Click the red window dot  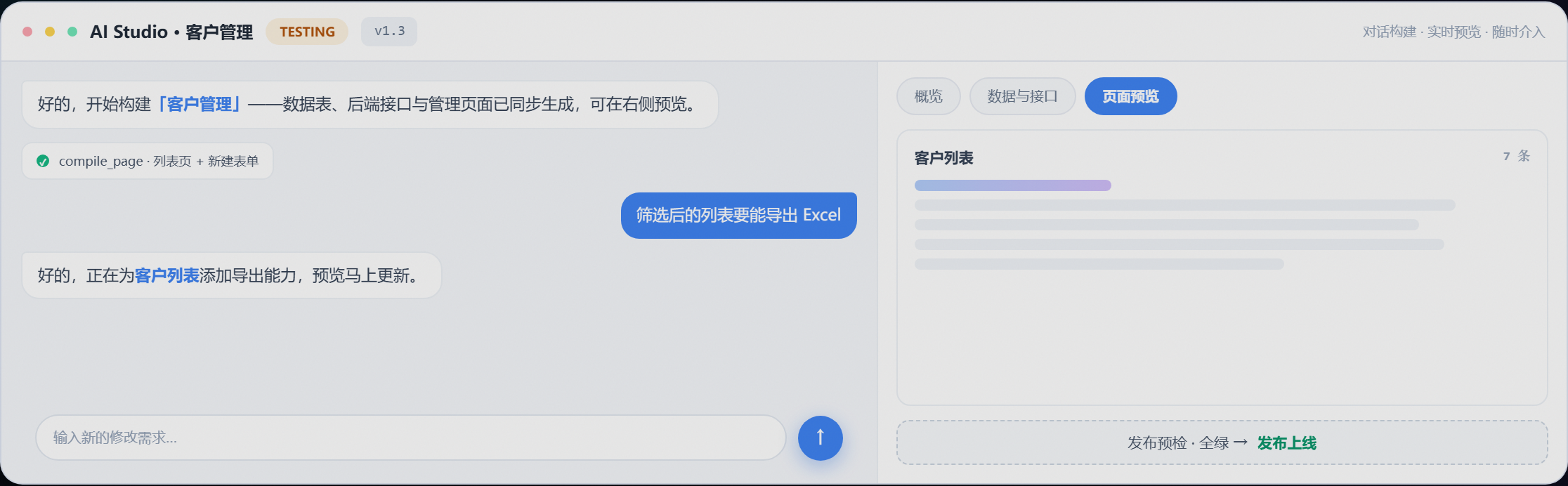[27, 32]
